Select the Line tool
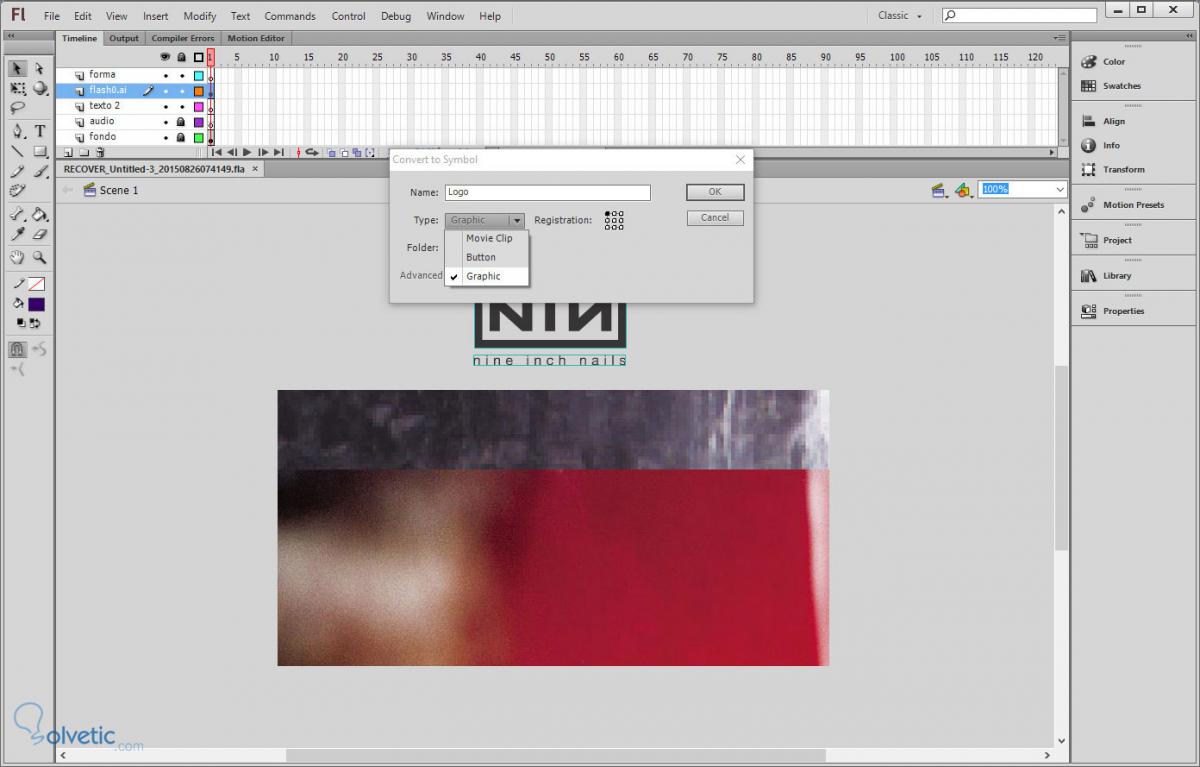This screenshot has height=767, width=1200. [18, 151]
